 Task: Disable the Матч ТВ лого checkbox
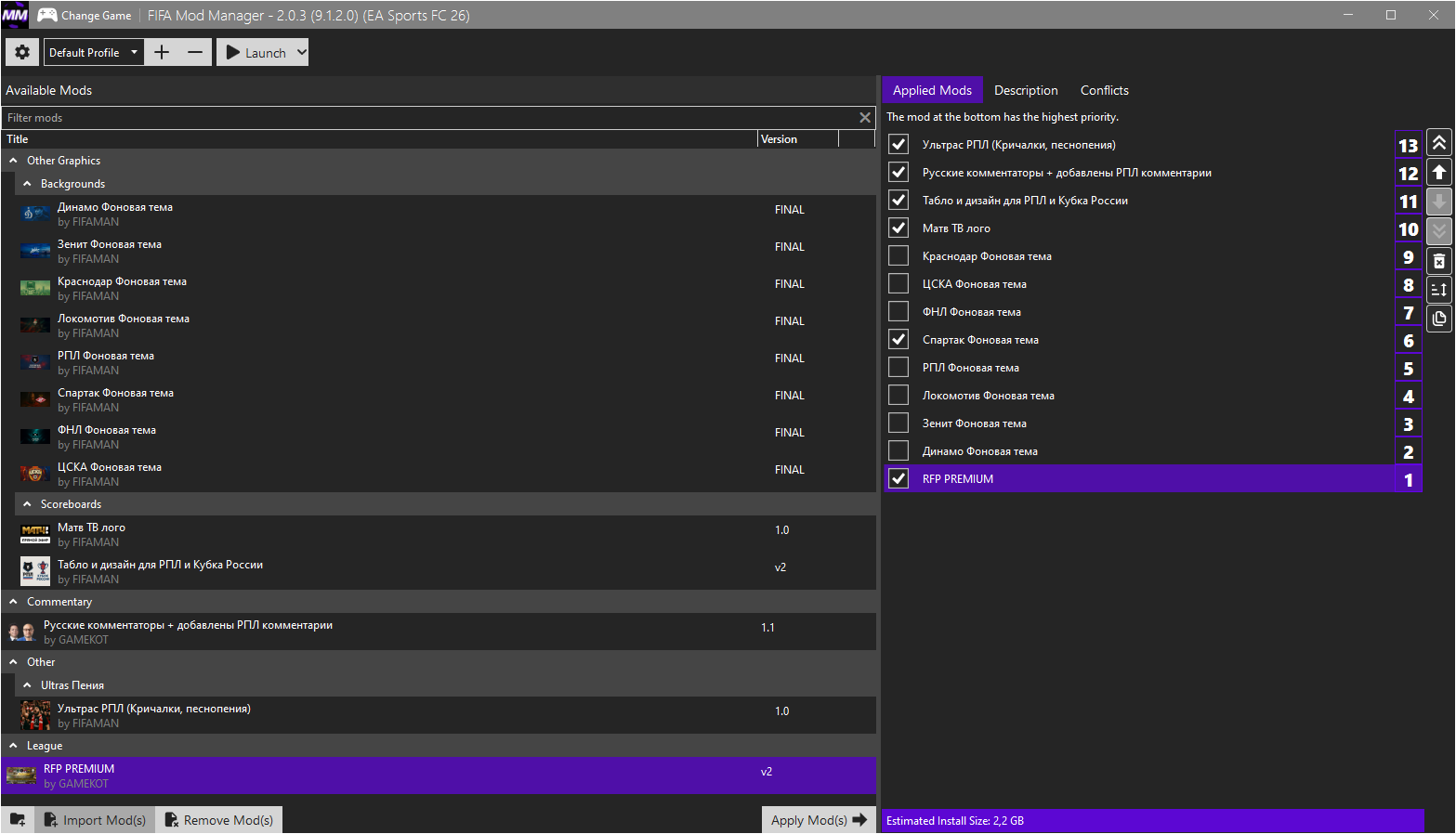[x=899, y=228]
